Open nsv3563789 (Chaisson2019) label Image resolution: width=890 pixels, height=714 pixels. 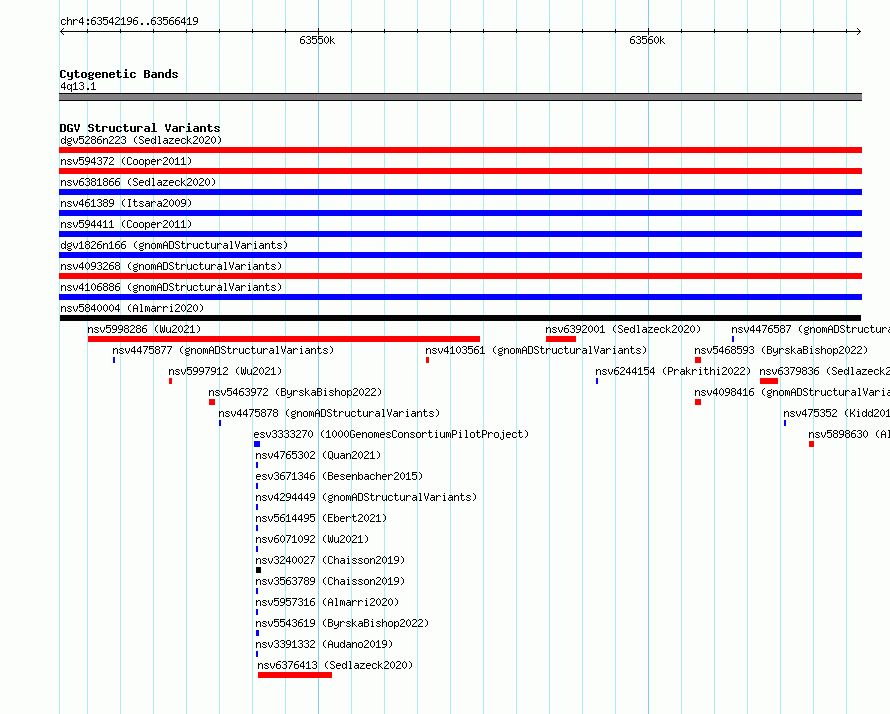[x=330, y=581]
